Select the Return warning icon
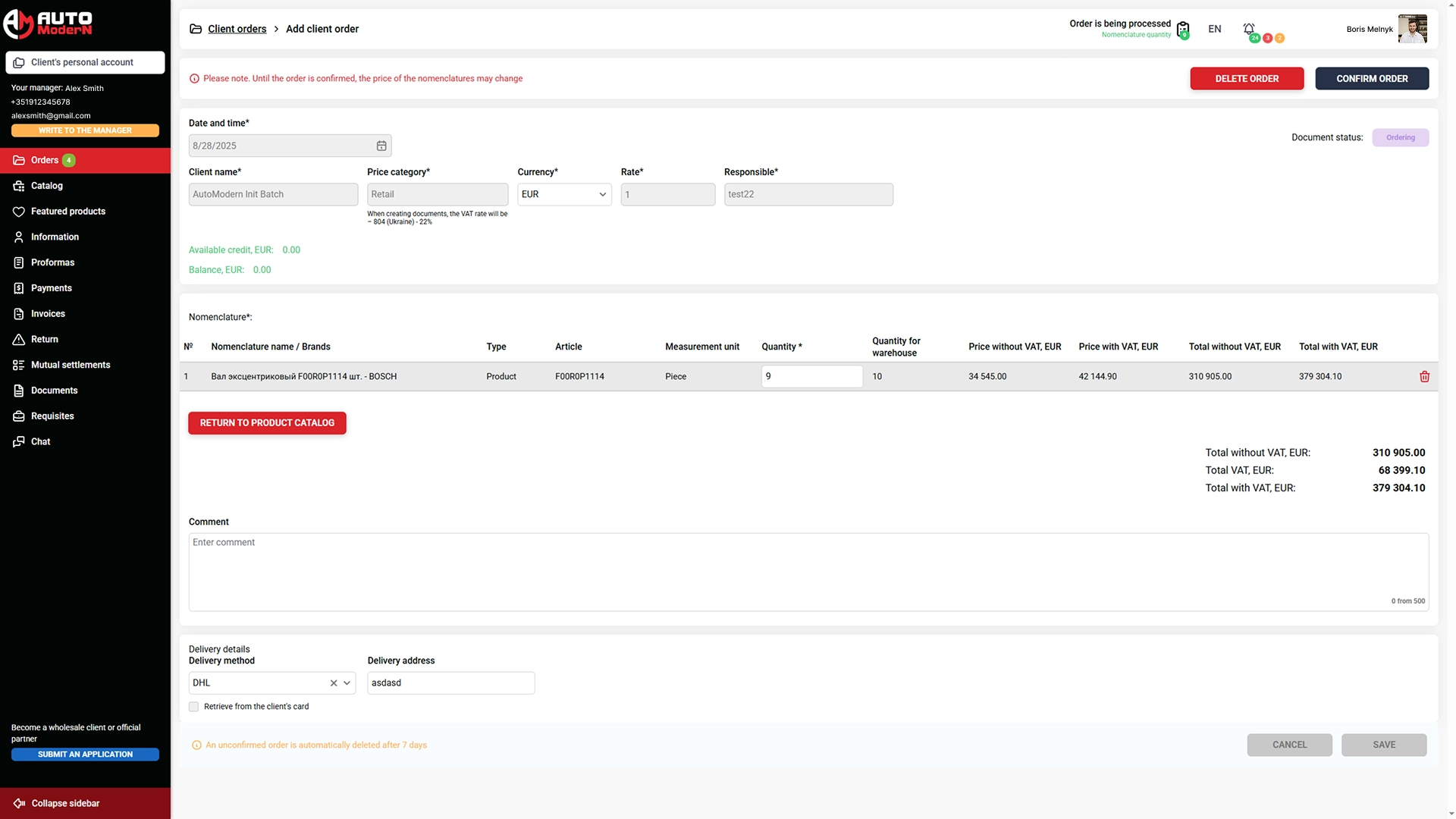Viewport: 1456px width, 819px height. pos(18,339)
